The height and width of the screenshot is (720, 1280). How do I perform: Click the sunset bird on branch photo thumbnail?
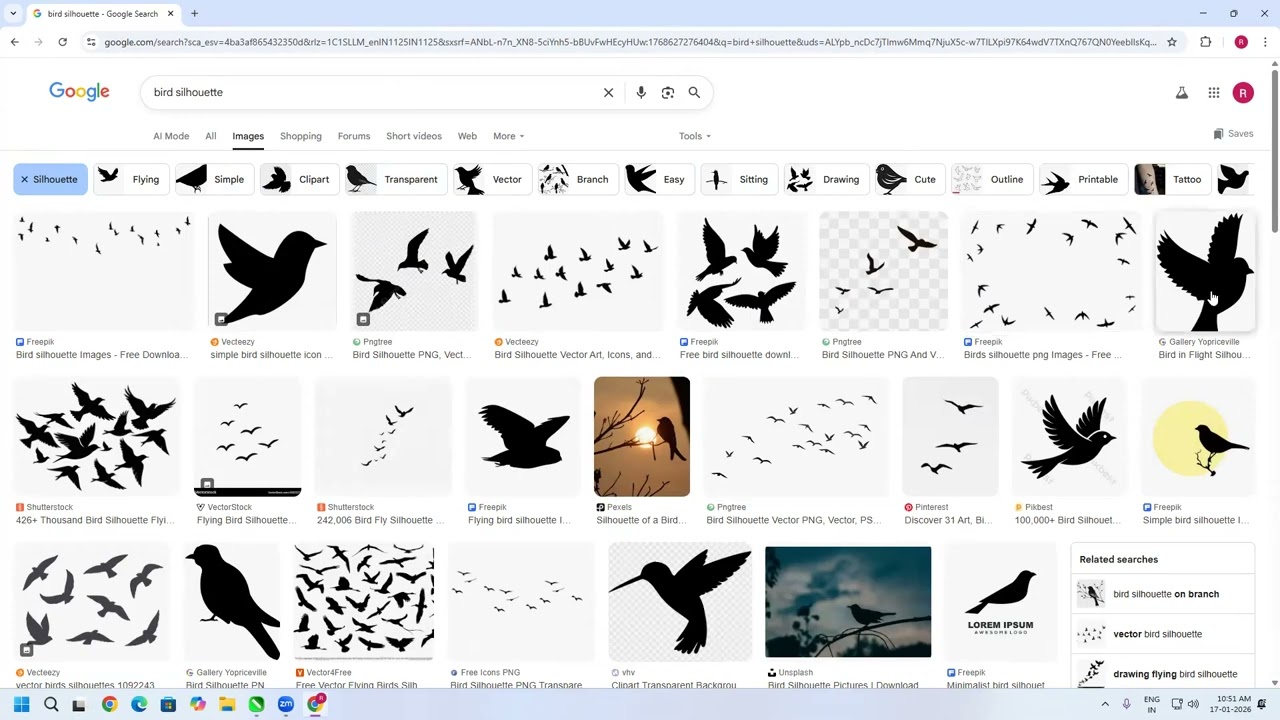[642, 437]
